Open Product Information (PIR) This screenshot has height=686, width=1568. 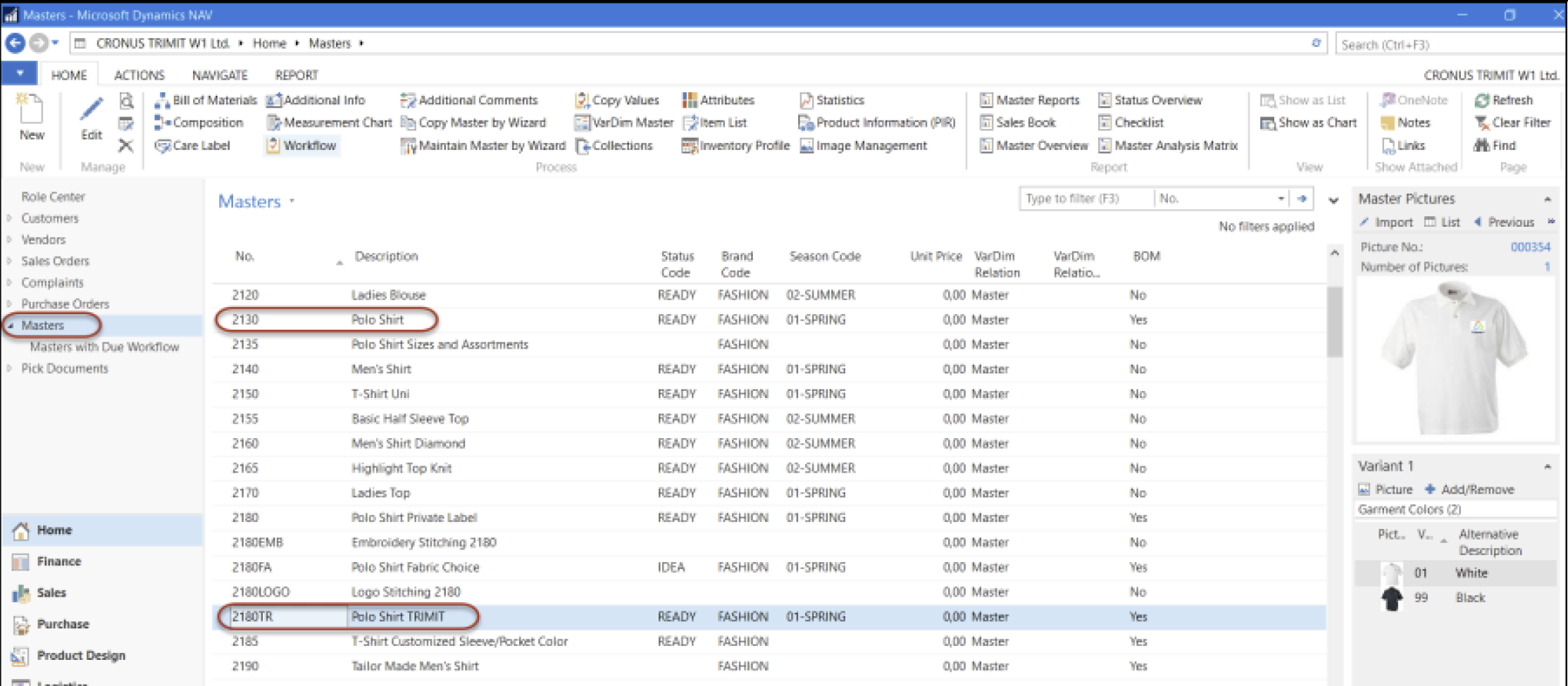pos(877,123)
